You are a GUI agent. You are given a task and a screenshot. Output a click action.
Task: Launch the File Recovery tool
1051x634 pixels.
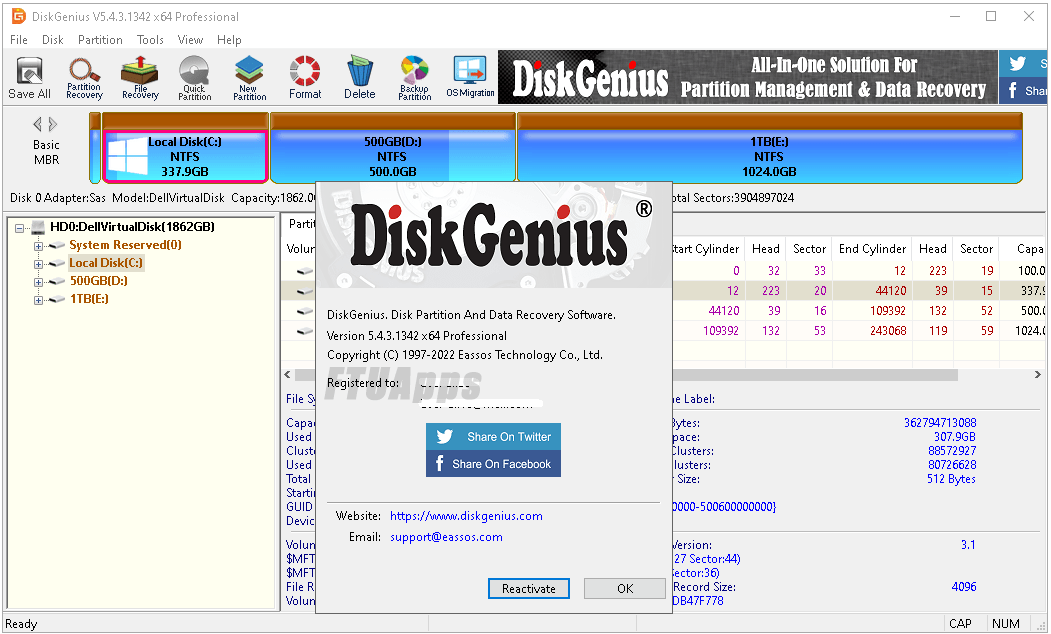click(140, 78)
